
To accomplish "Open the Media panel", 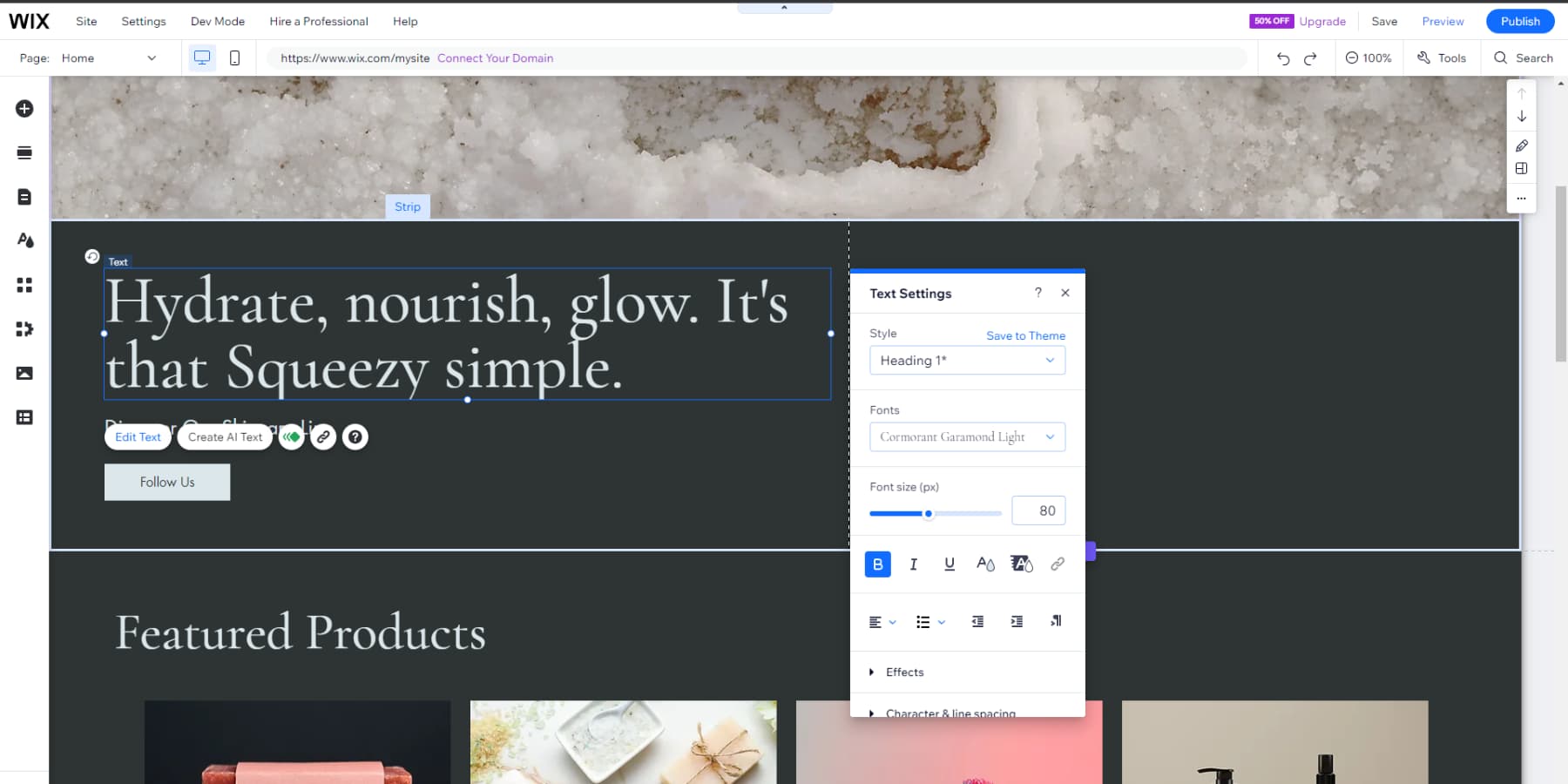I will coord(24,373).
